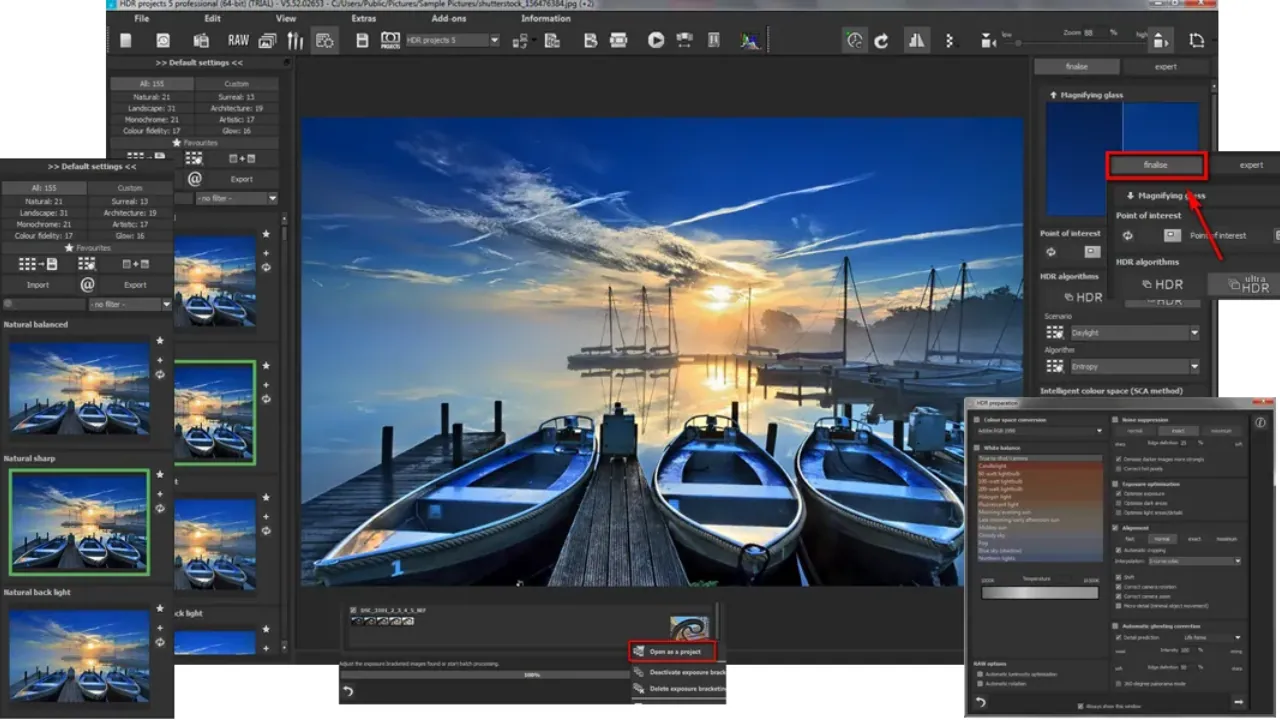Click the Zoom slider in the toolbar
This screenshot has width=1280, height=720.
pos(1076,43)
